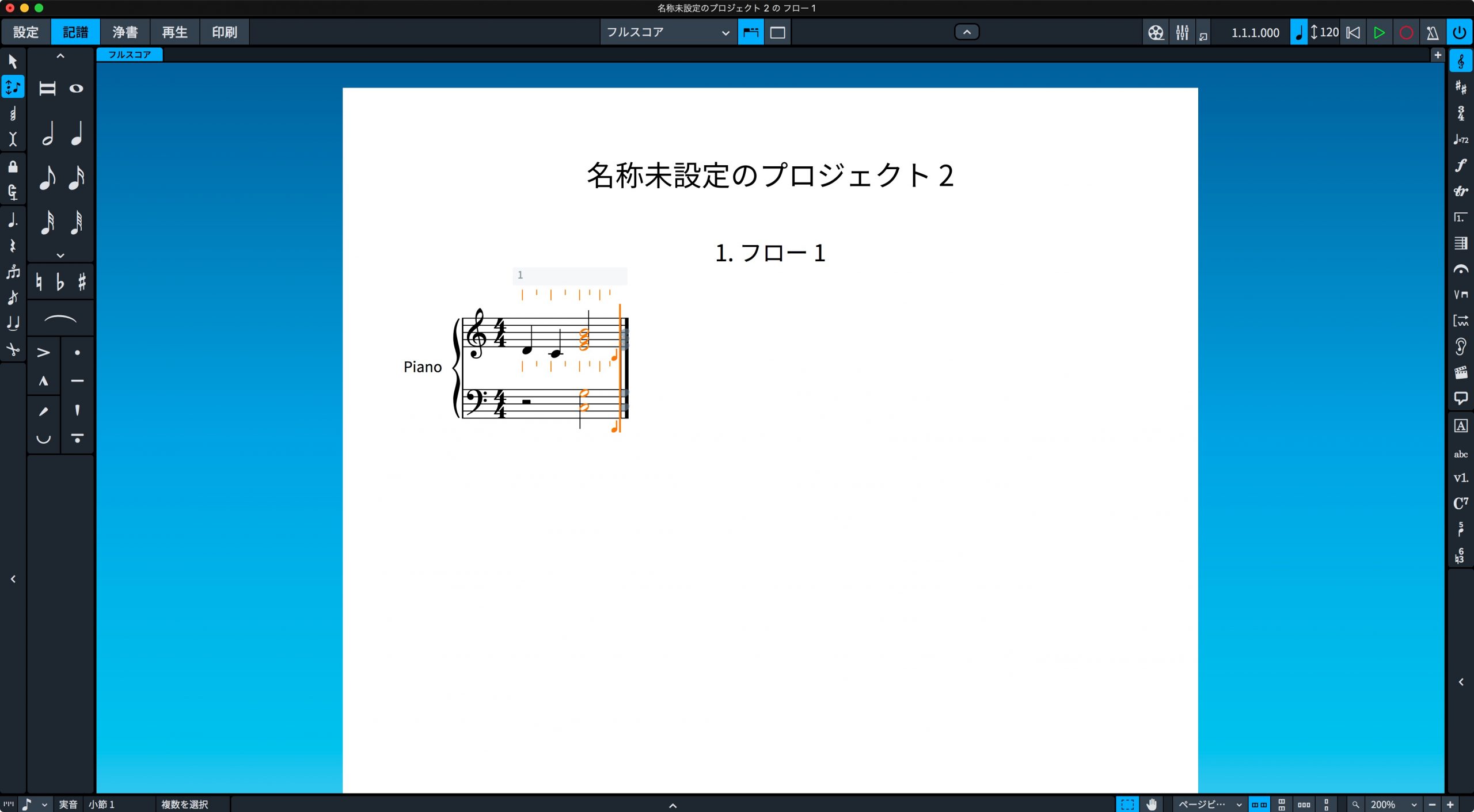Toggle lock to duration
1474x812 pixels.
(x=13, y=167)
